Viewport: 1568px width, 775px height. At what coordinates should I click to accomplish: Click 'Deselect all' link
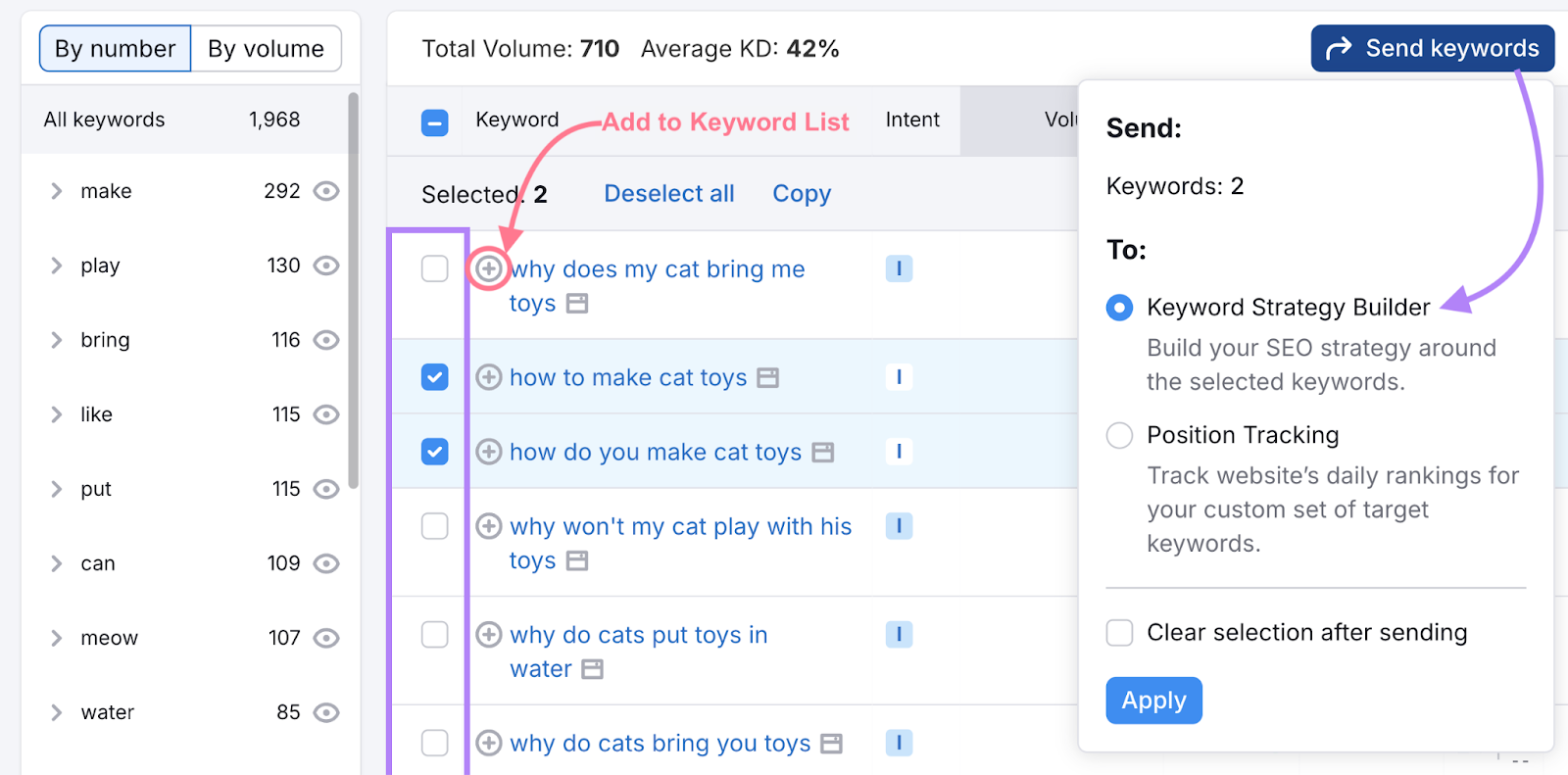point(669,194)
